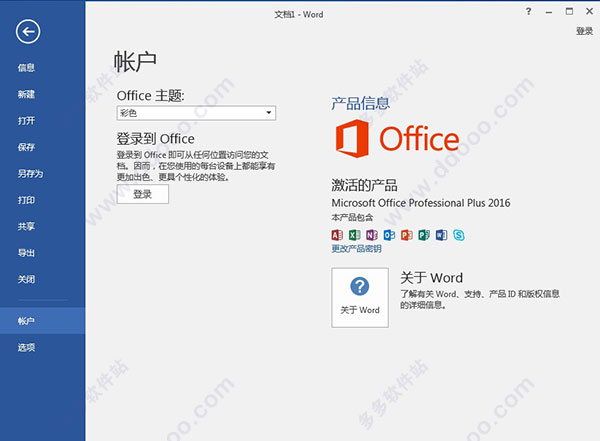The image size is (600, 441).
Task: Close the Word window
Action: click(x=590, y=11)
